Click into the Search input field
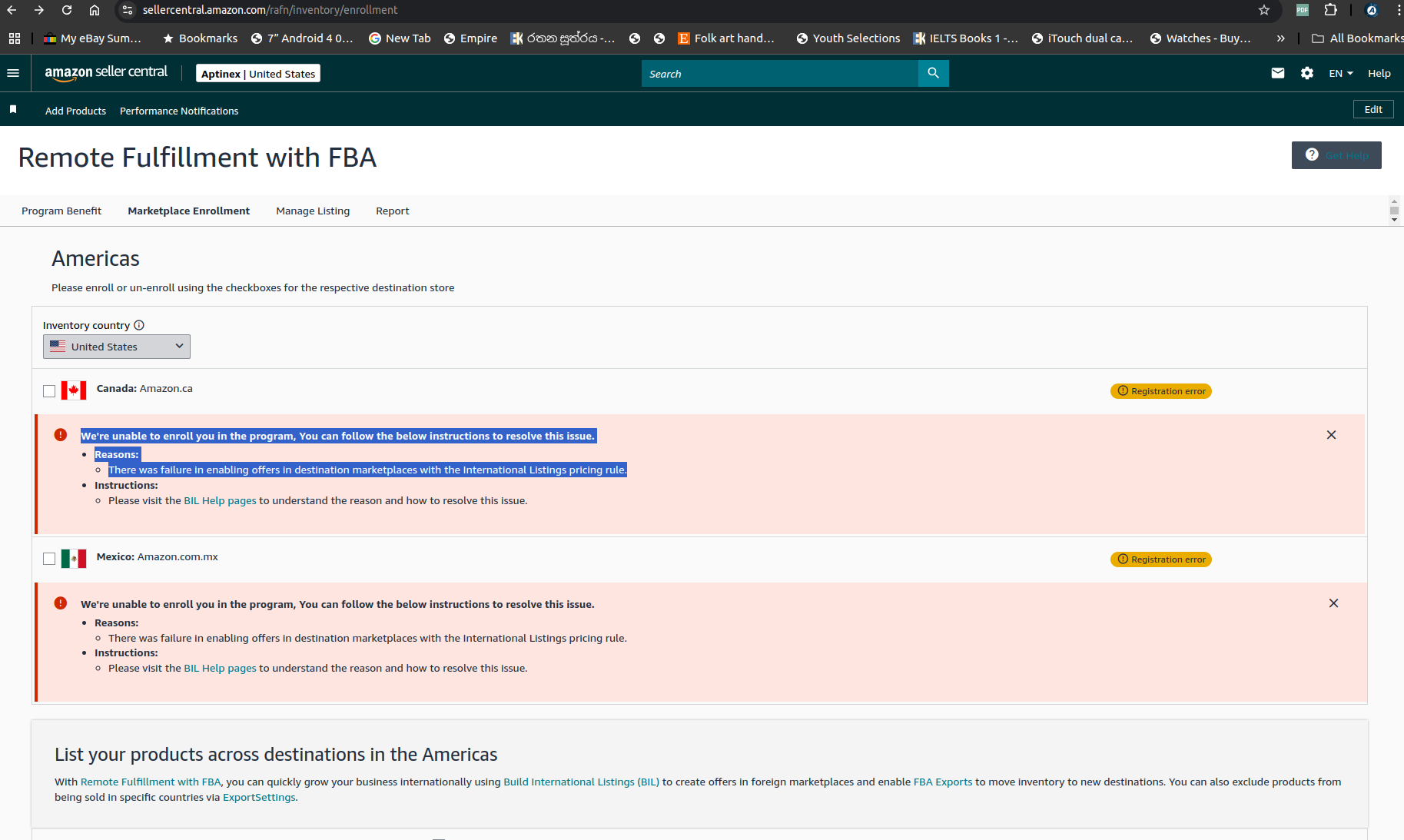1404x840 pixels. point(780,73)
